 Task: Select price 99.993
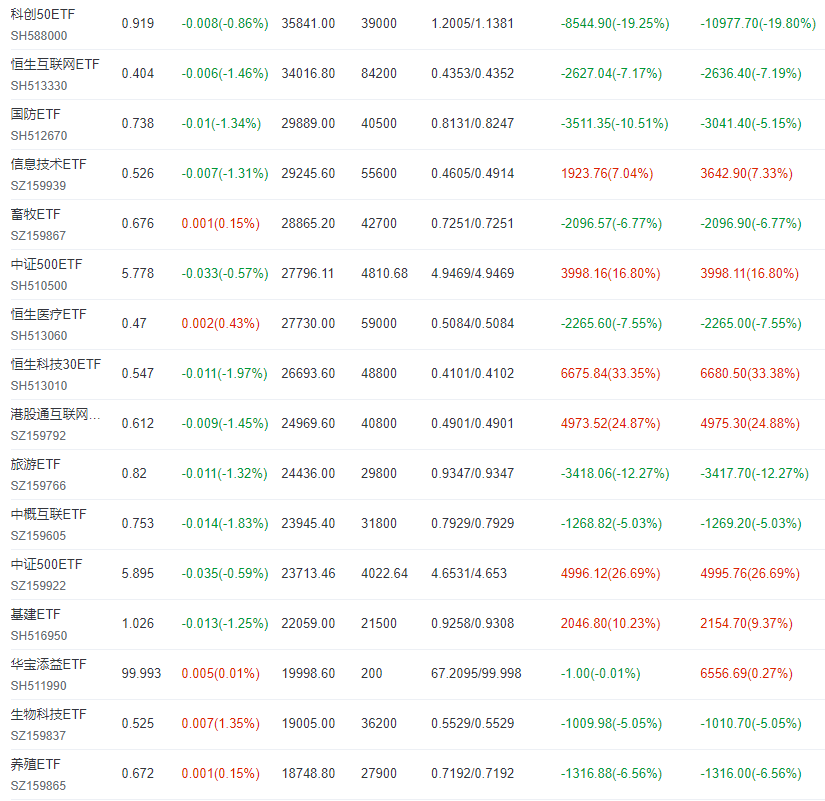tap(142, 674)
